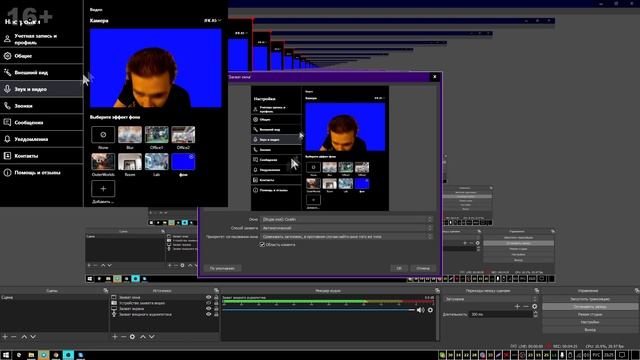
Task: Open Внешний вид section in Skype settings
Action: [42, 73]
